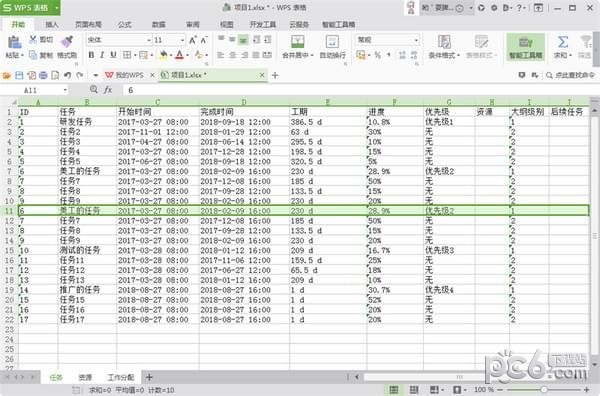Increase font size with the larger A
600x396 pixels.
pyautogui.click(x=193, y=40)
